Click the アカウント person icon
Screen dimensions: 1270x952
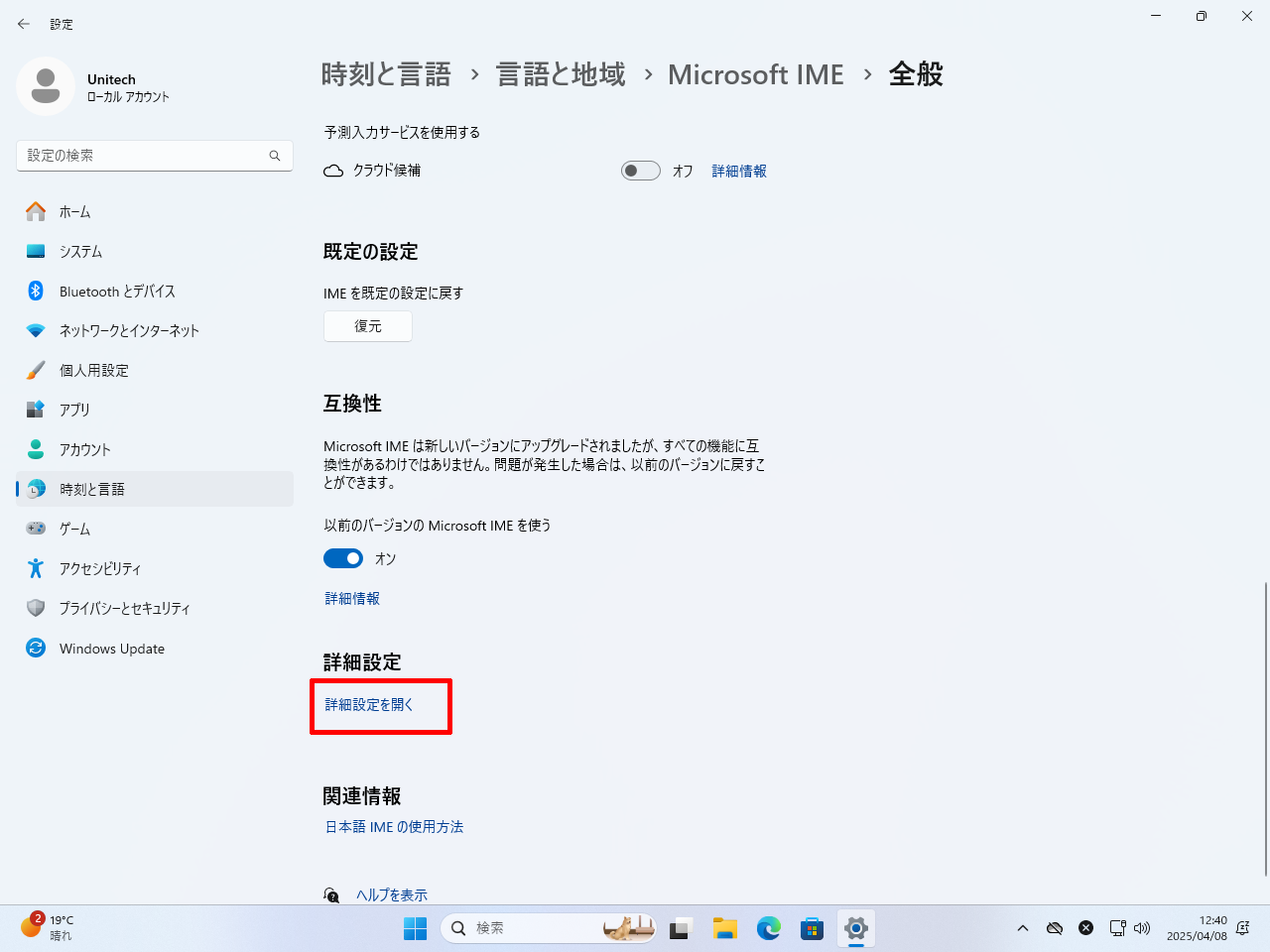[x=36, y=449]
